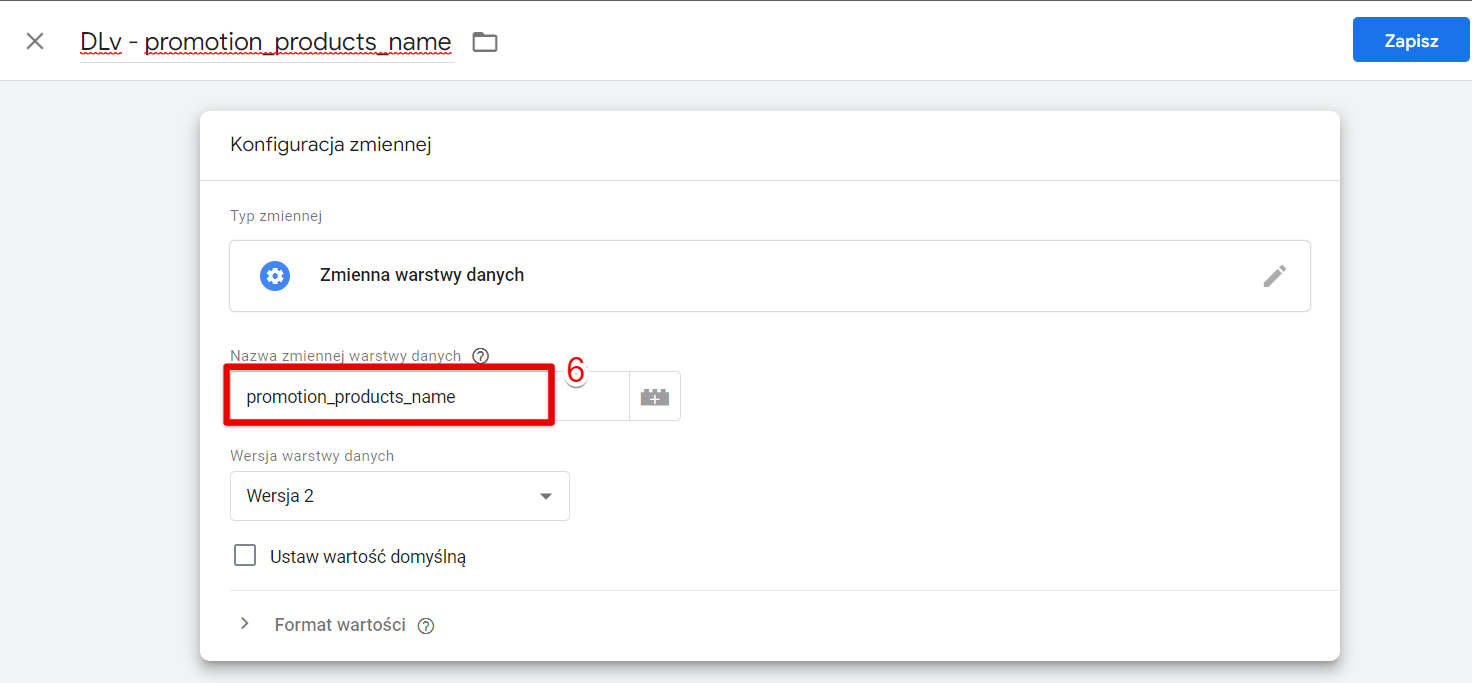Focus the promotion_products_name input field
Screen dimensions: 1472x683
coord(389,397)
